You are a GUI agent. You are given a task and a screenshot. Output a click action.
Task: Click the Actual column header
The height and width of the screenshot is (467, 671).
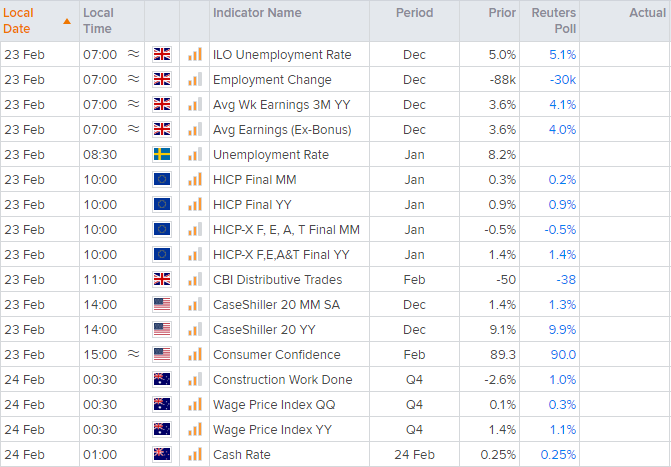(647, 13)
